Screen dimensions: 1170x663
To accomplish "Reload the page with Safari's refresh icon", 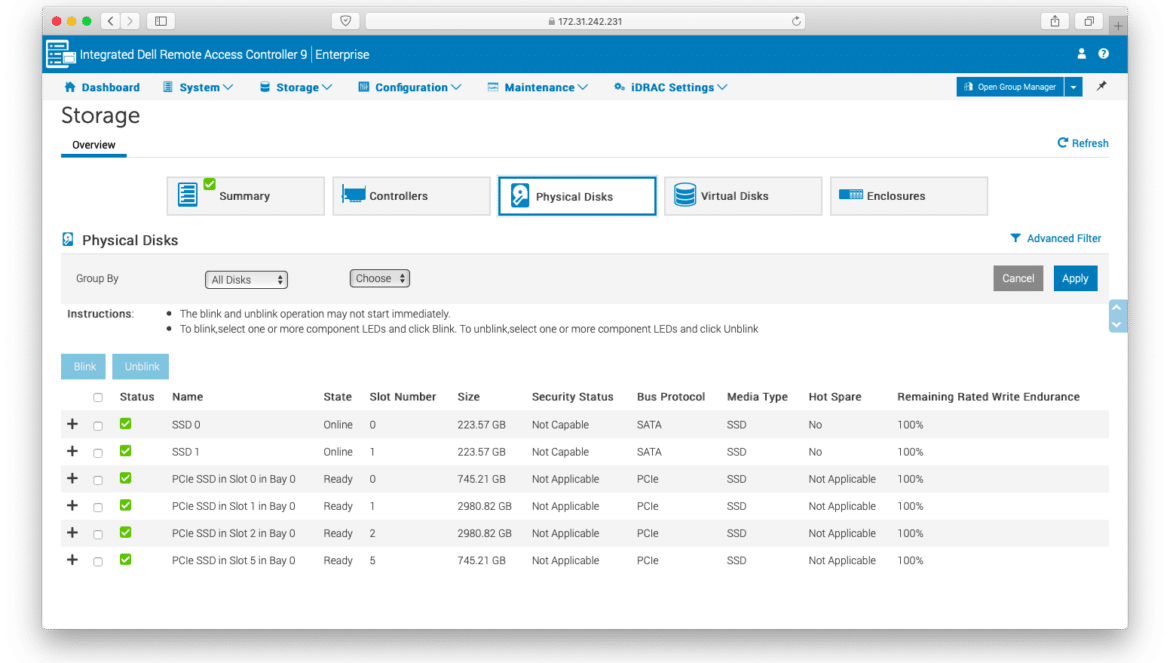I will tap(796, 21).
